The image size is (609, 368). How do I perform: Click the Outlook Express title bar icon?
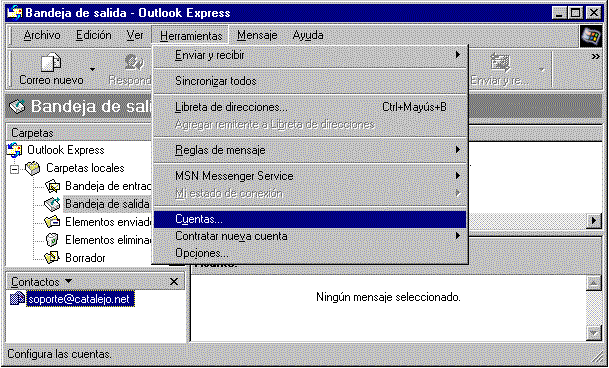click(15, 13)
